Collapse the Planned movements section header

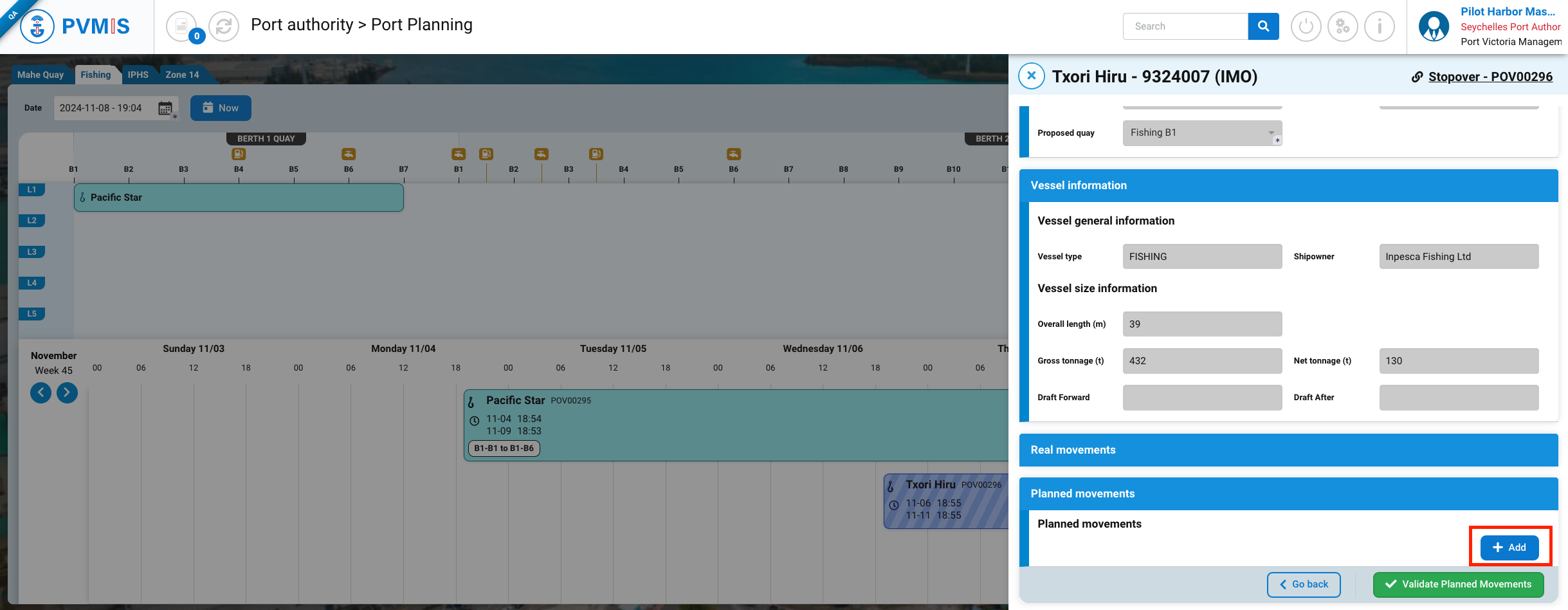(x=1288, y=494)
